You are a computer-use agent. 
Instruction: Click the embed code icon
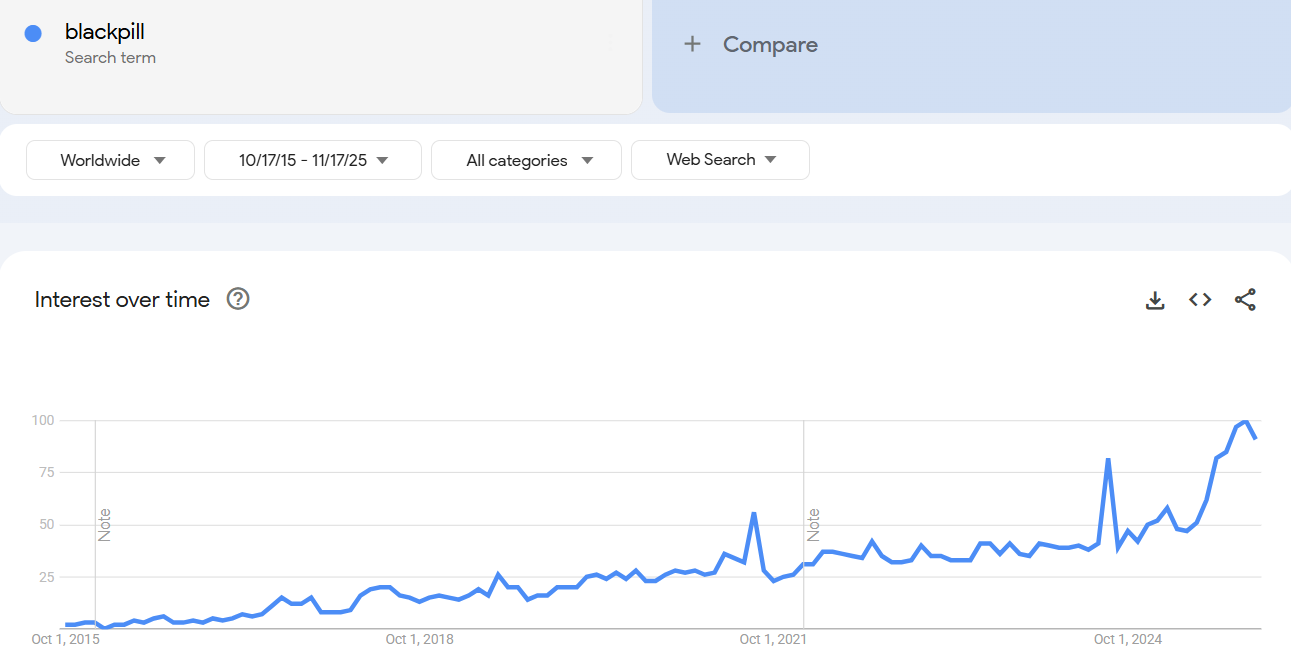(1200, 300)
